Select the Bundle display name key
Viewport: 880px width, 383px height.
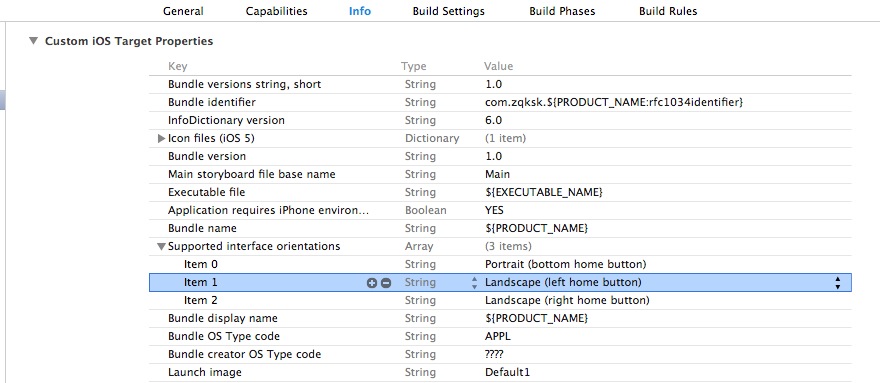tap(223, 318)
